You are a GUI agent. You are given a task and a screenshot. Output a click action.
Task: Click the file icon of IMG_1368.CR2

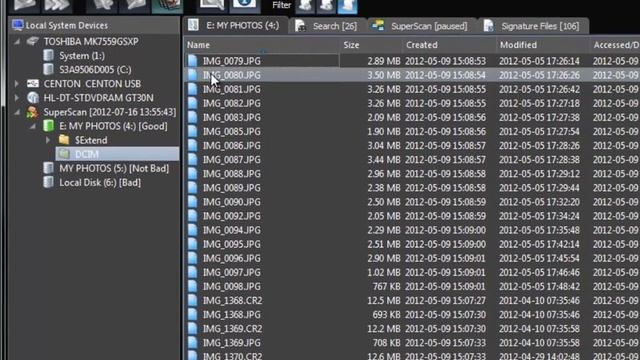[x=193, y=300]
